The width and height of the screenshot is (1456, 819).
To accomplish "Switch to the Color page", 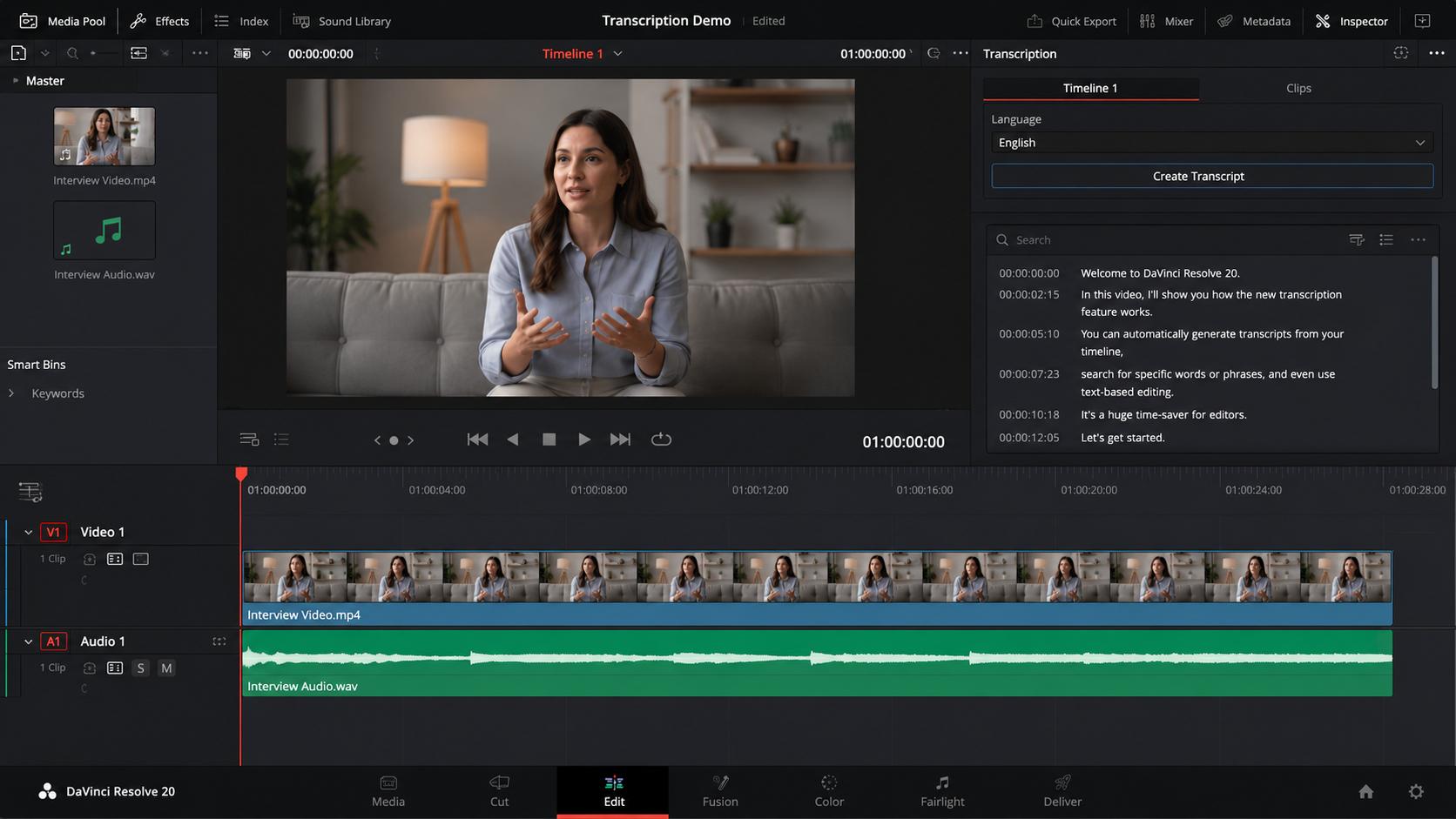I will [x=829, y=791].
